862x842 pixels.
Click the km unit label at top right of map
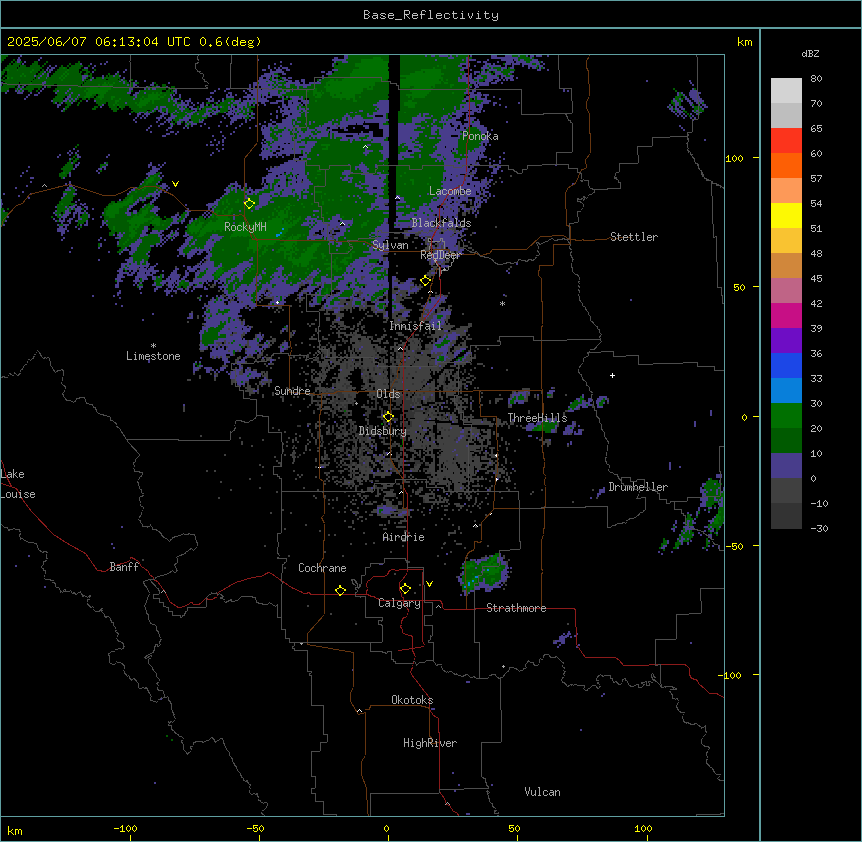tap(745, 42)
